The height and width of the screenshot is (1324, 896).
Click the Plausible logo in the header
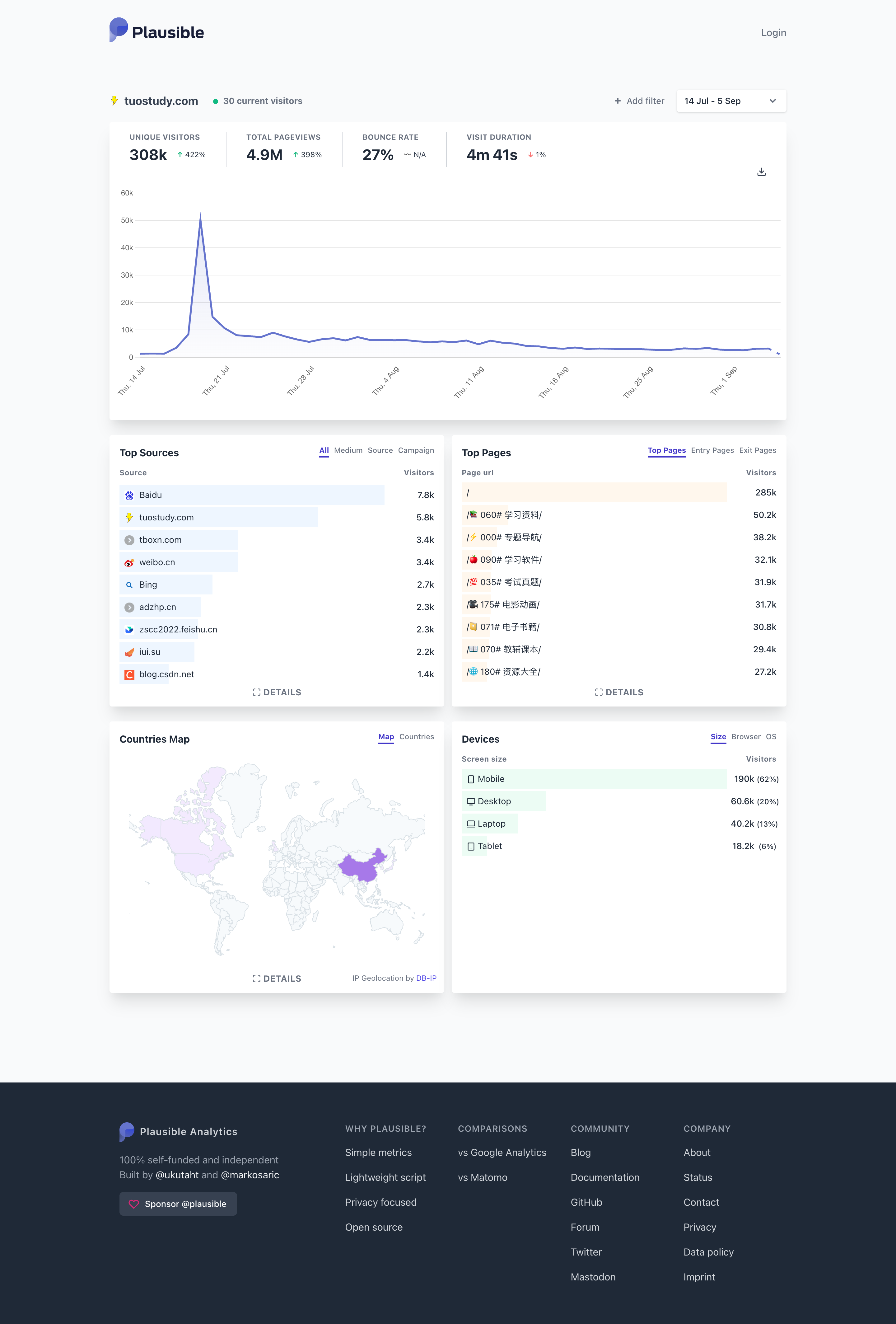[x=156, y=31]
